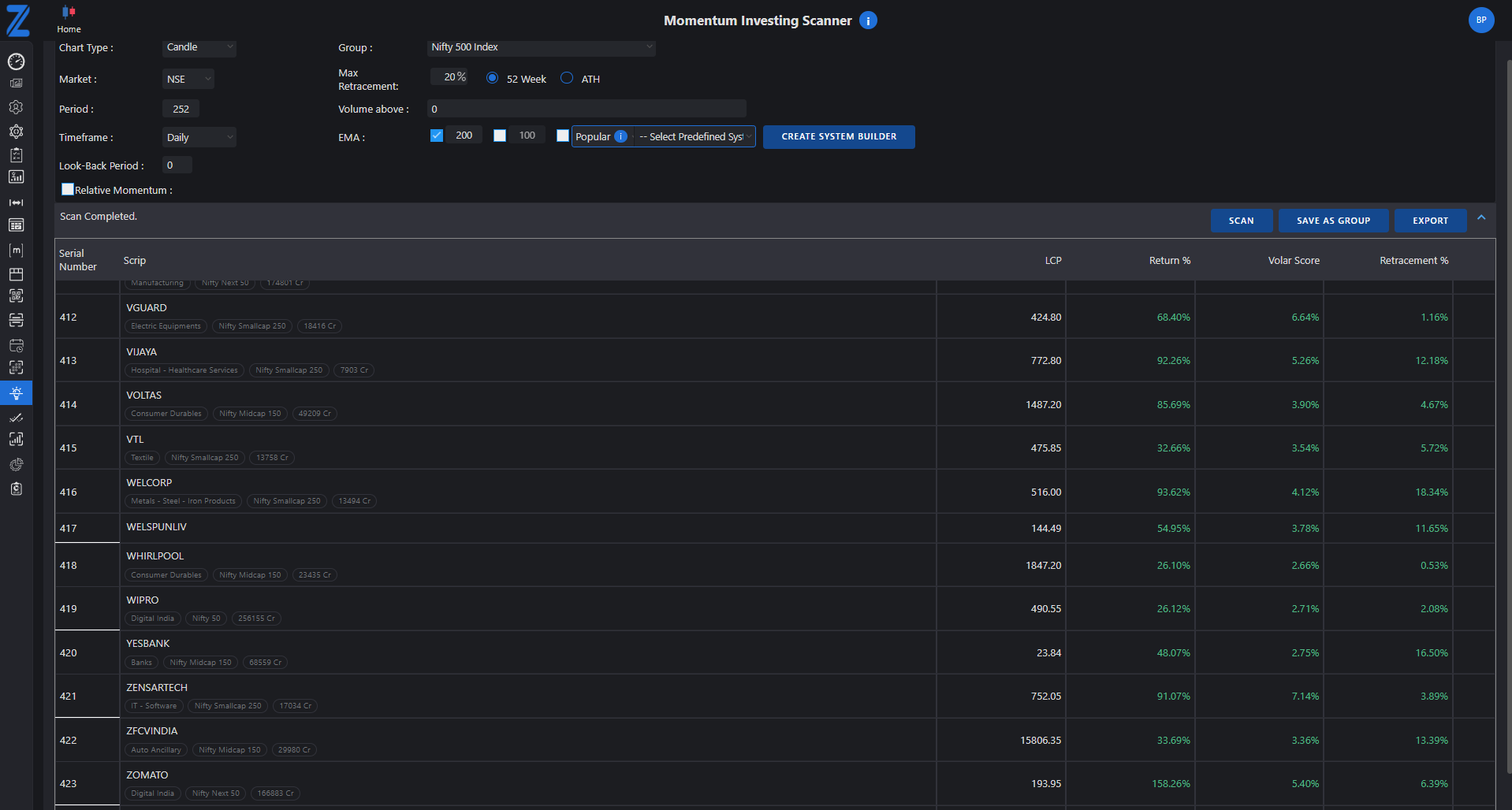Viewport: 1512px width, 810px height.
Task: Collapse the scan settings chevron
Action: click(1481, 218)
